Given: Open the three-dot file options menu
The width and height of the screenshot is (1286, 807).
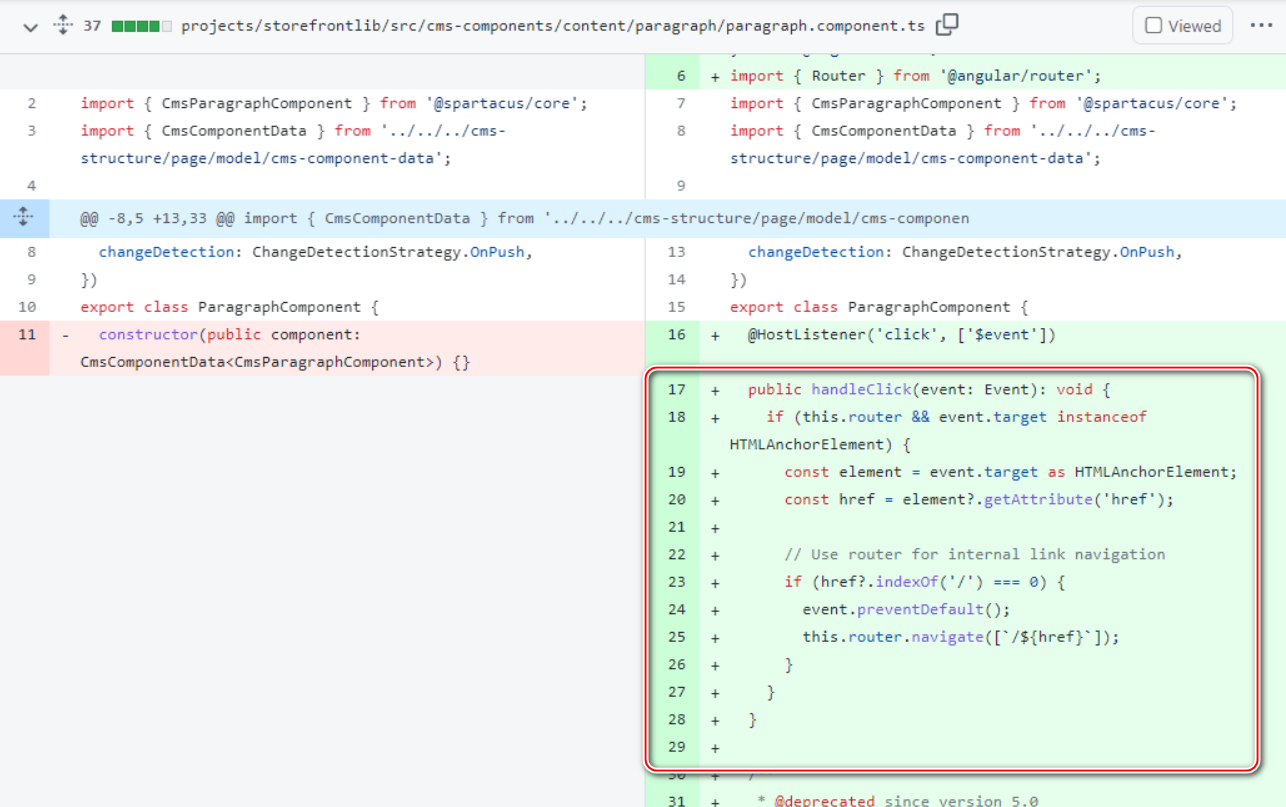Looking at the screenshot, I should click(1261, 26).
